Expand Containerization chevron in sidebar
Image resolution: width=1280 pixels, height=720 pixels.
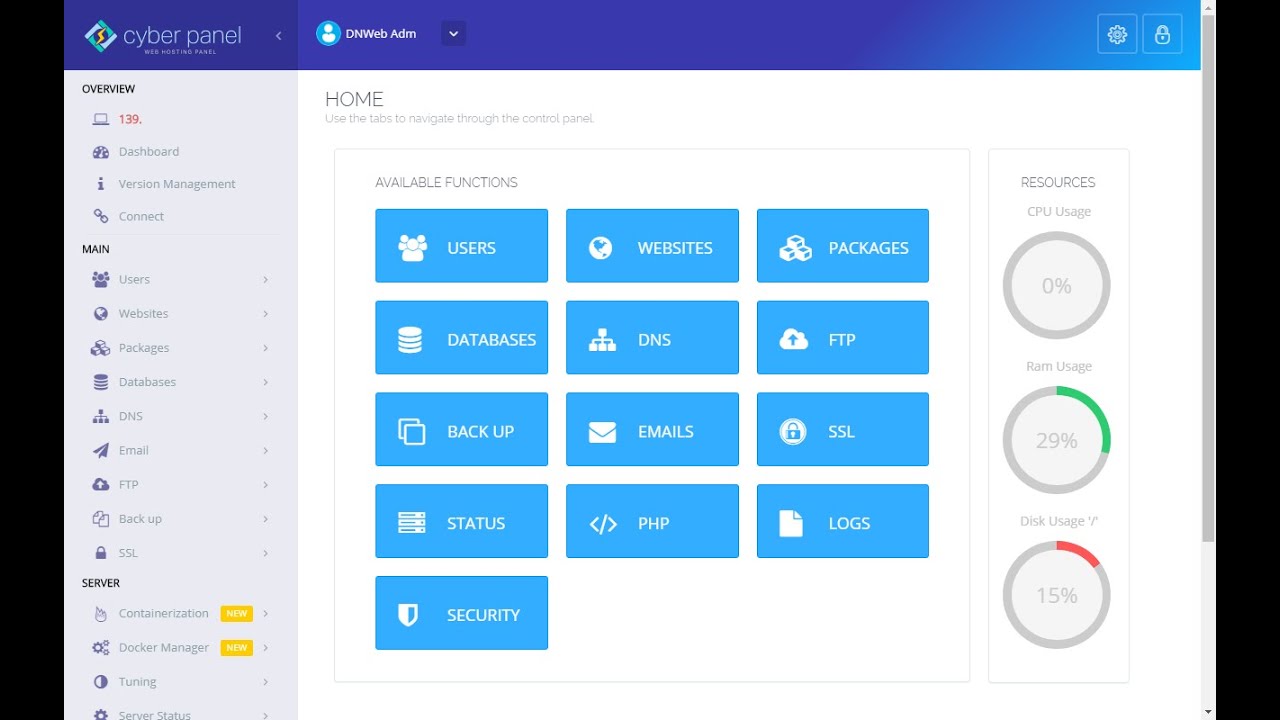click(265, 614)
